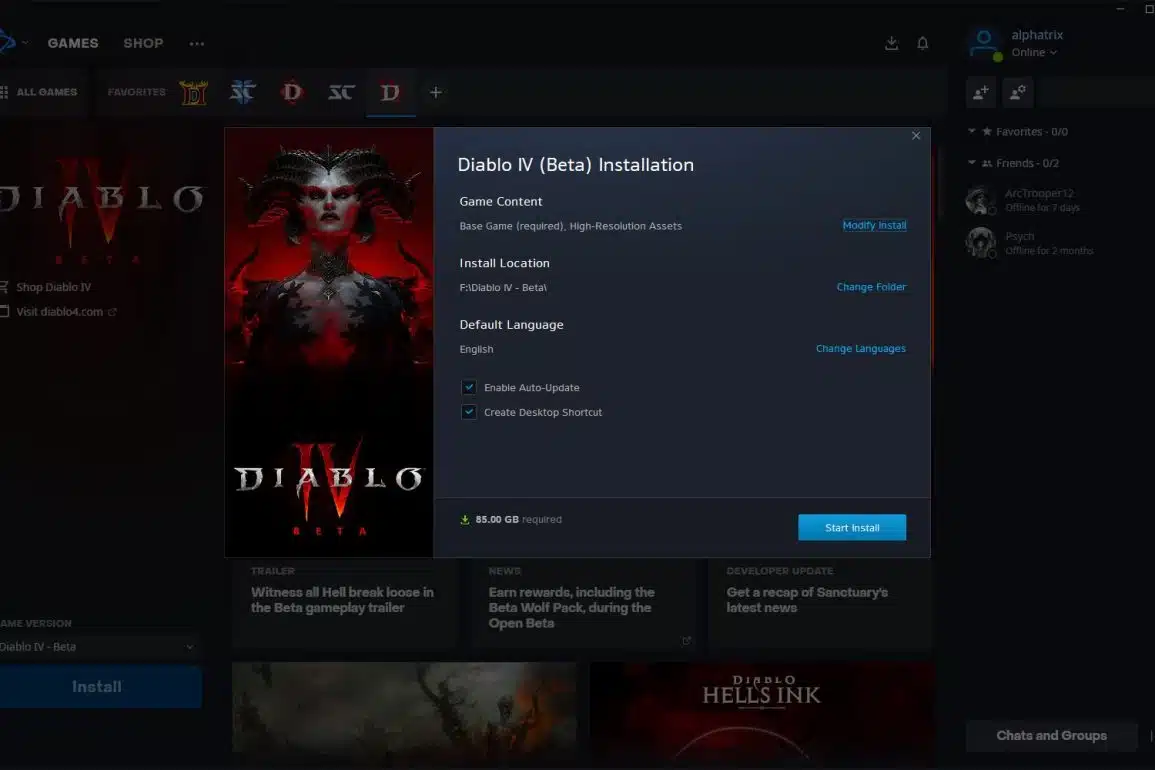Click the alphatrix profile avatar
Screen dimensions: 1155x770
(x=984, y=43)
